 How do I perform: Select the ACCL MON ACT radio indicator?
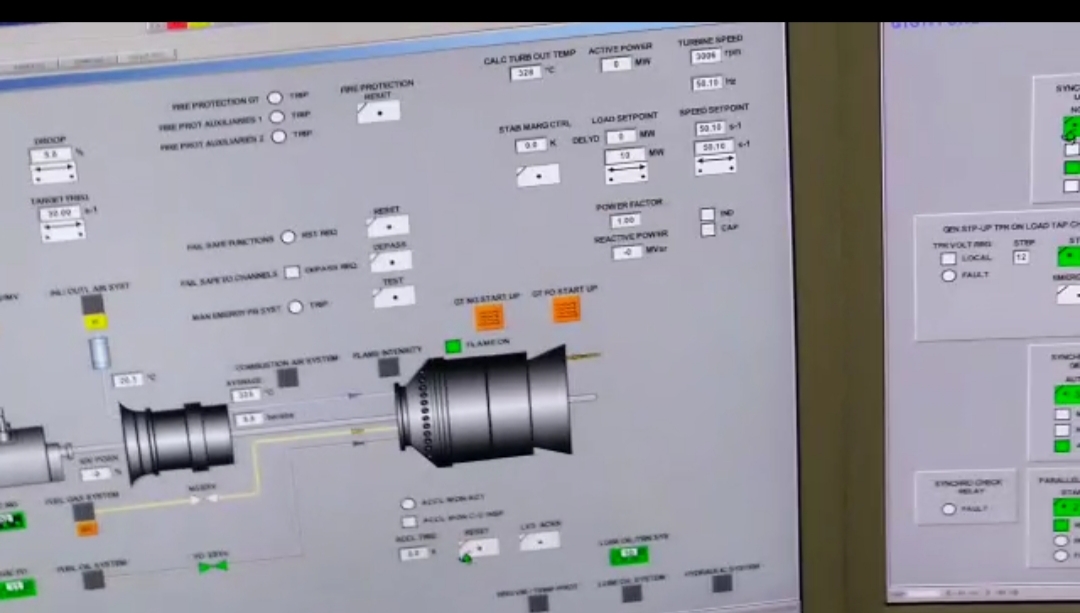(x=408, y=503)
